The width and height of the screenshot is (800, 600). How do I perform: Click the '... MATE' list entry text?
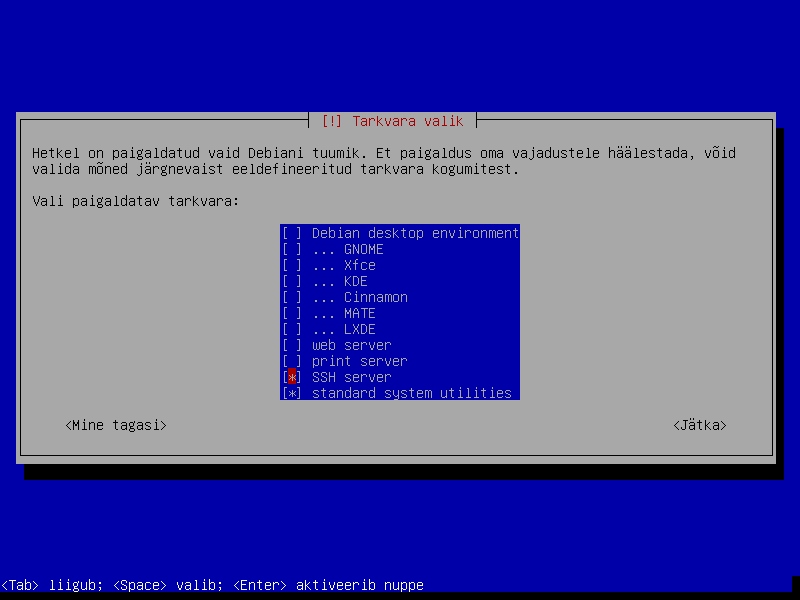pyautogui.click(x=344, y=313)
